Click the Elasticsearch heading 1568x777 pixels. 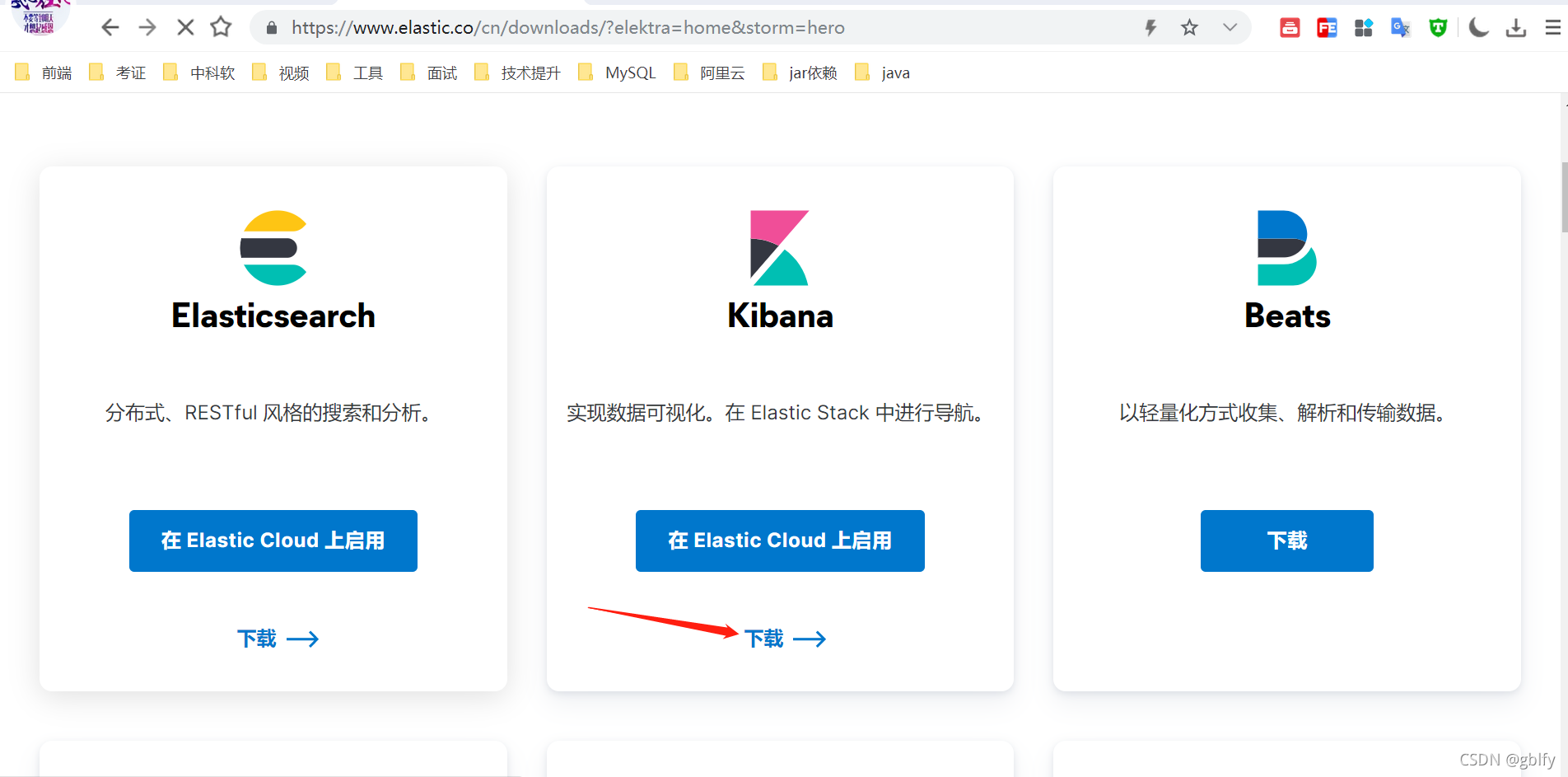click(x=273, y=316)
